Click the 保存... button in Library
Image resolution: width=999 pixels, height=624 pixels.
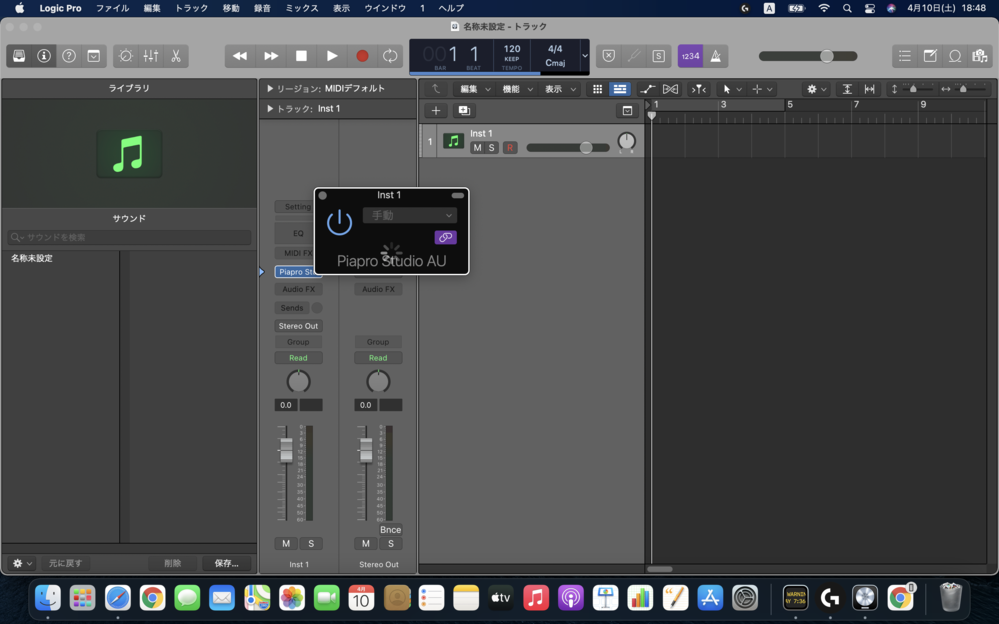click(x=226, y=563)
